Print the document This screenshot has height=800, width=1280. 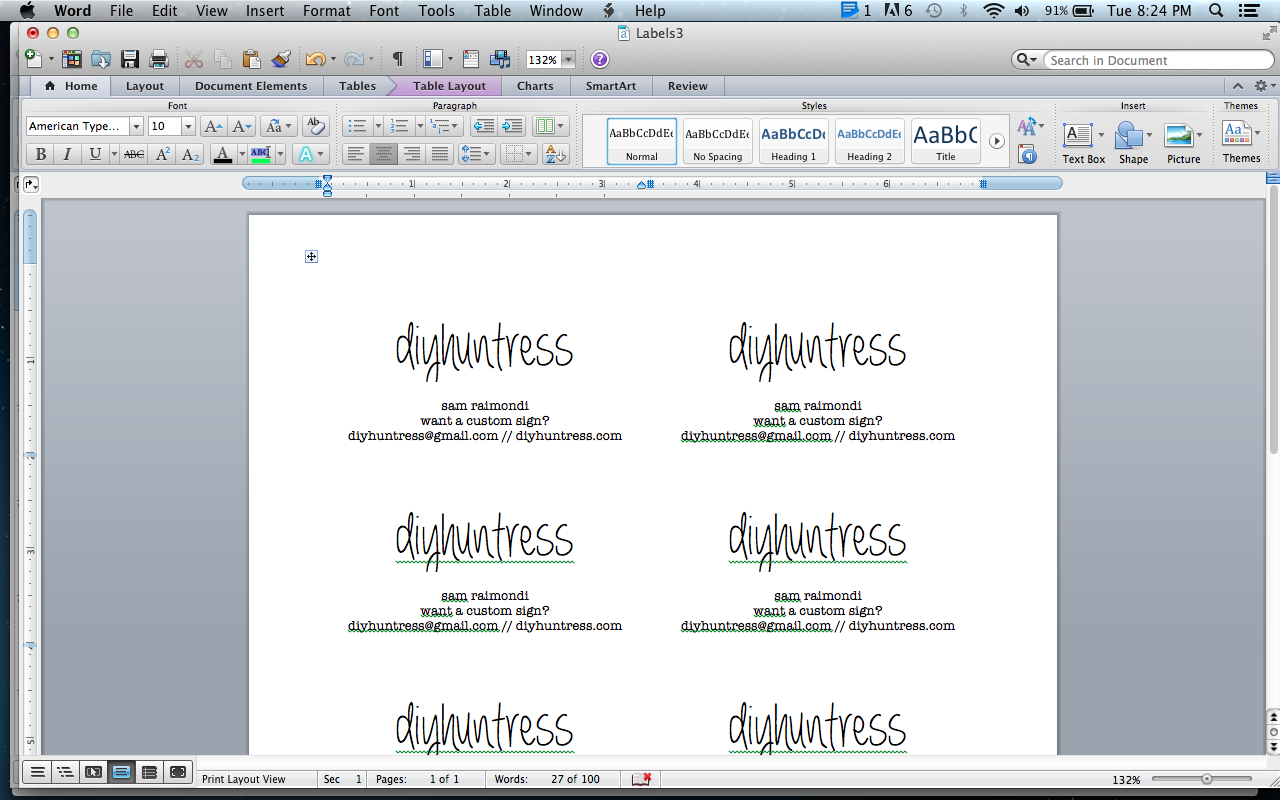click(159, 59)
